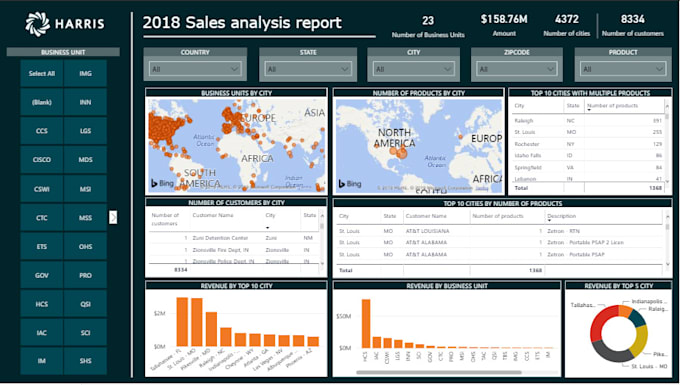This screenshot has height=385, width=680.
Task: Click the 8334 Number of customers card
Action: pyautogui.click(x=633, y=25)
